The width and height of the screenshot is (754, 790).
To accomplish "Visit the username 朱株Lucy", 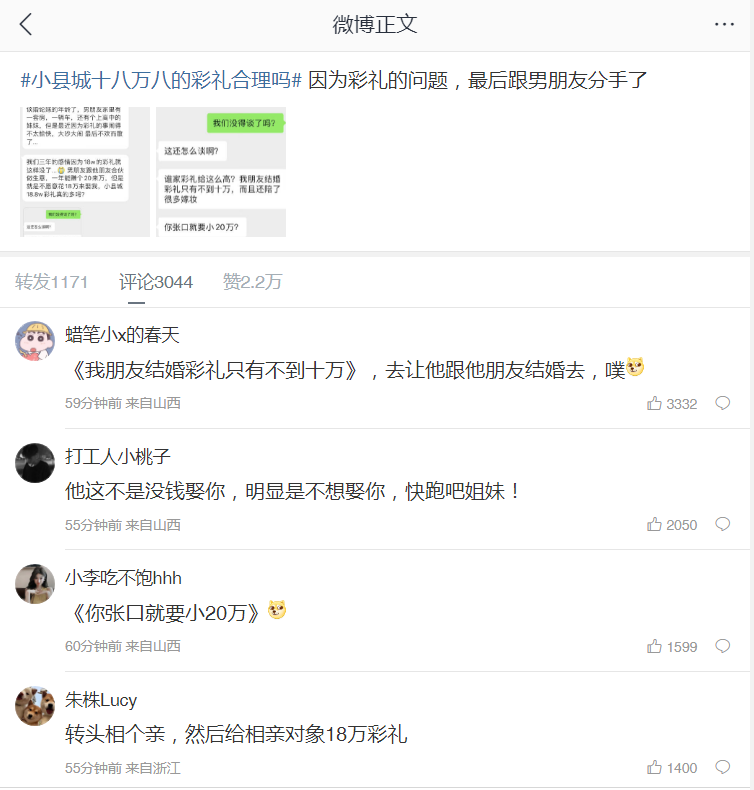I will pos(101,700).
